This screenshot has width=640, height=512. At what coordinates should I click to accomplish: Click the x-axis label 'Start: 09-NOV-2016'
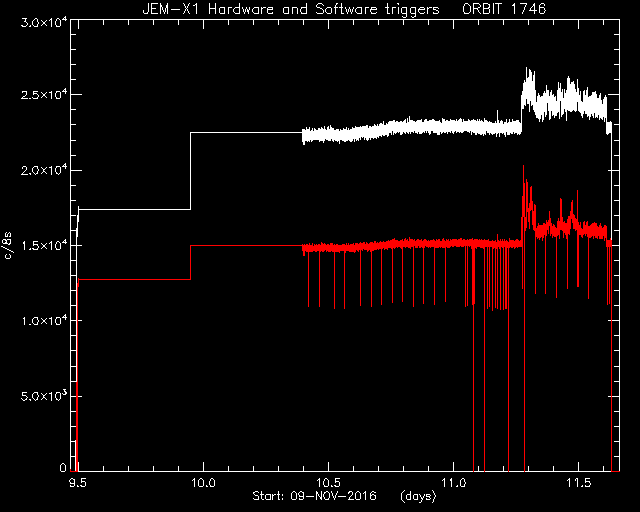(314, 496)
